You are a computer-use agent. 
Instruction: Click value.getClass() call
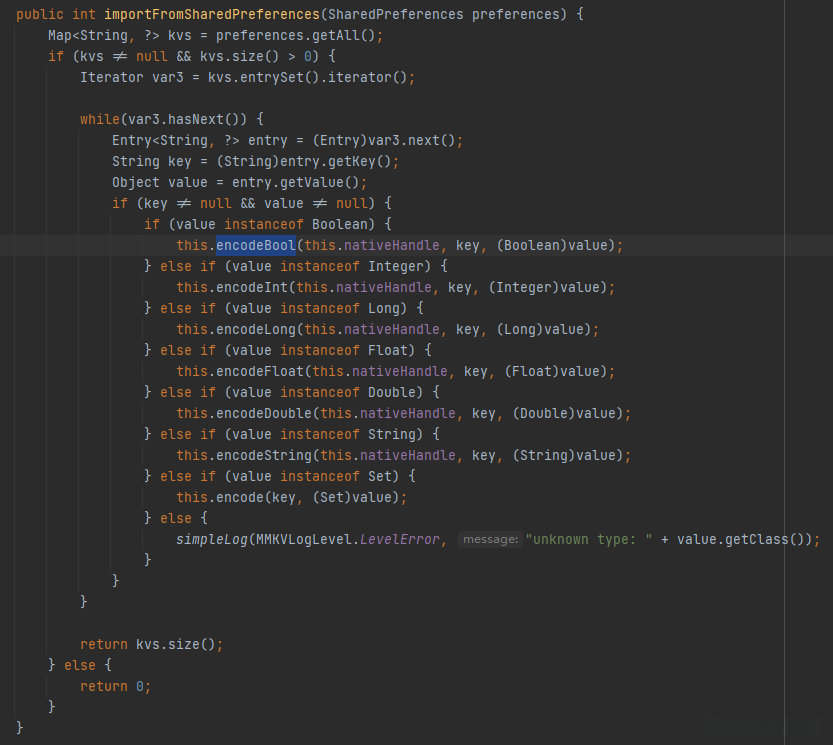pyautogui.click(x=741, y=539)
